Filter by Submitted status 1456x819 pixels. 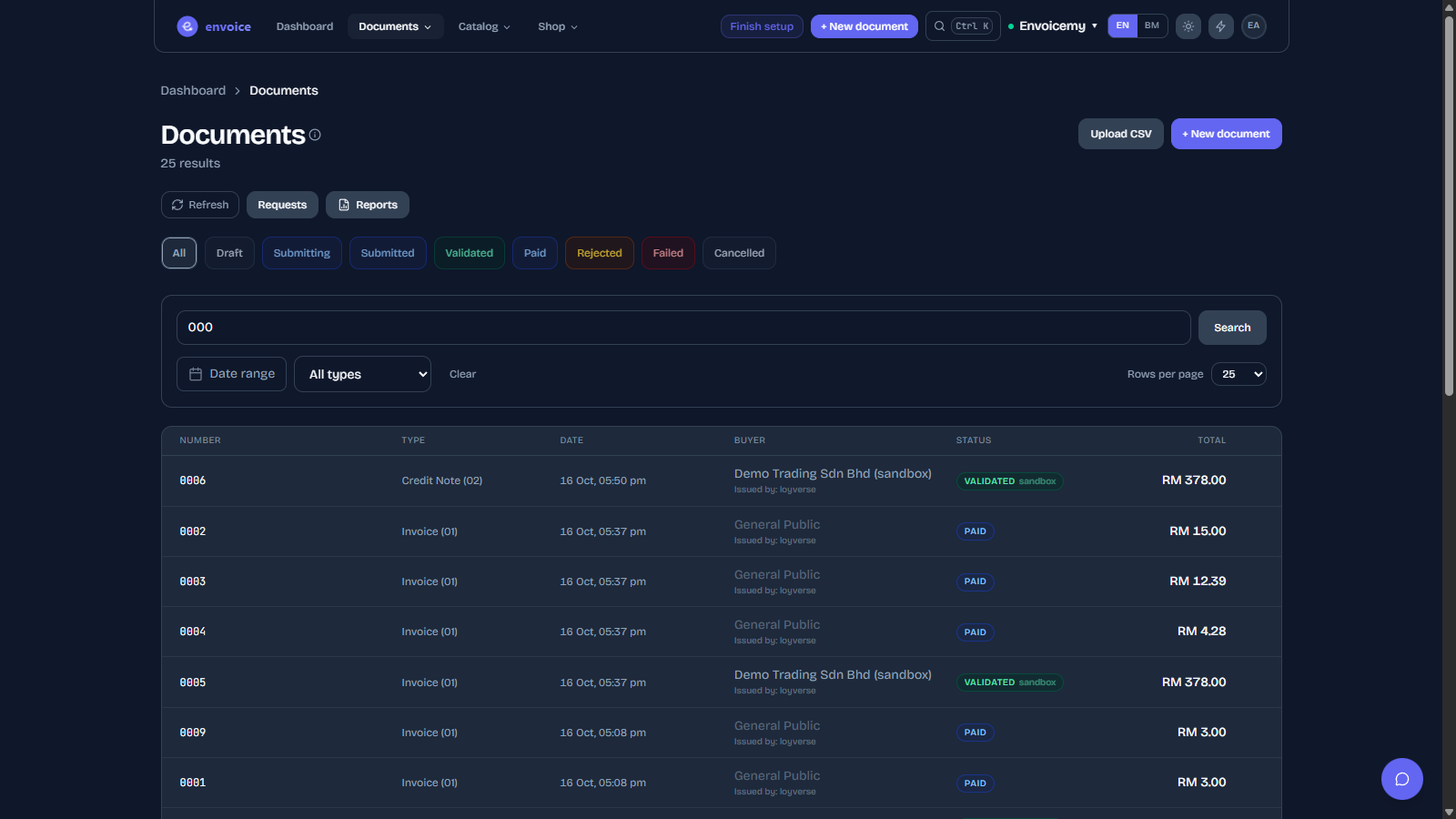(x=388, y=253)
